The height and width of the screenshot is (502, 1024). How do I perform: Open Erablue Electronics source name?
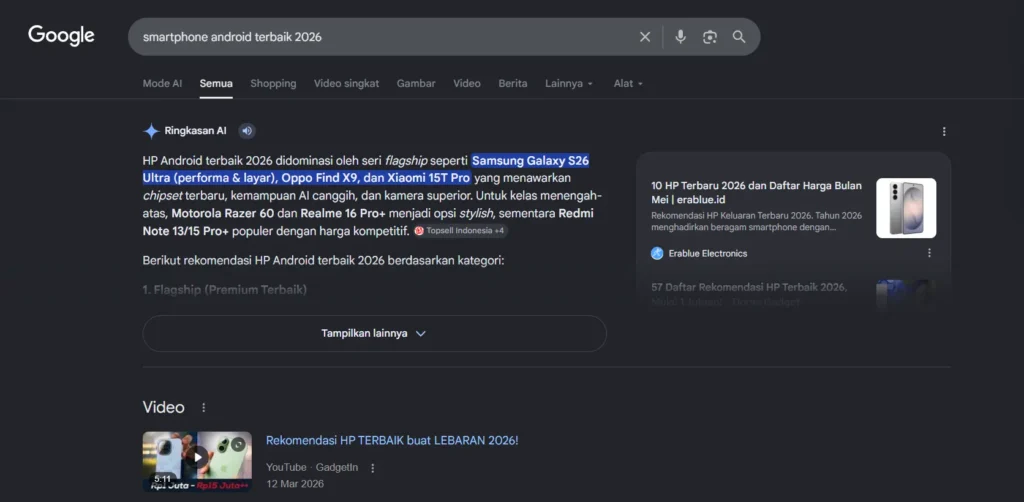707,253
